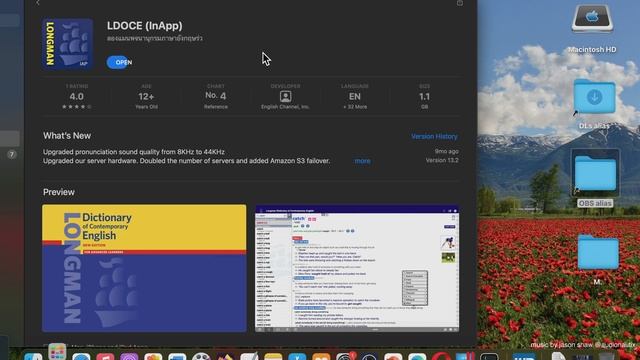Click the rating stars under 4.0

[77, 107]
